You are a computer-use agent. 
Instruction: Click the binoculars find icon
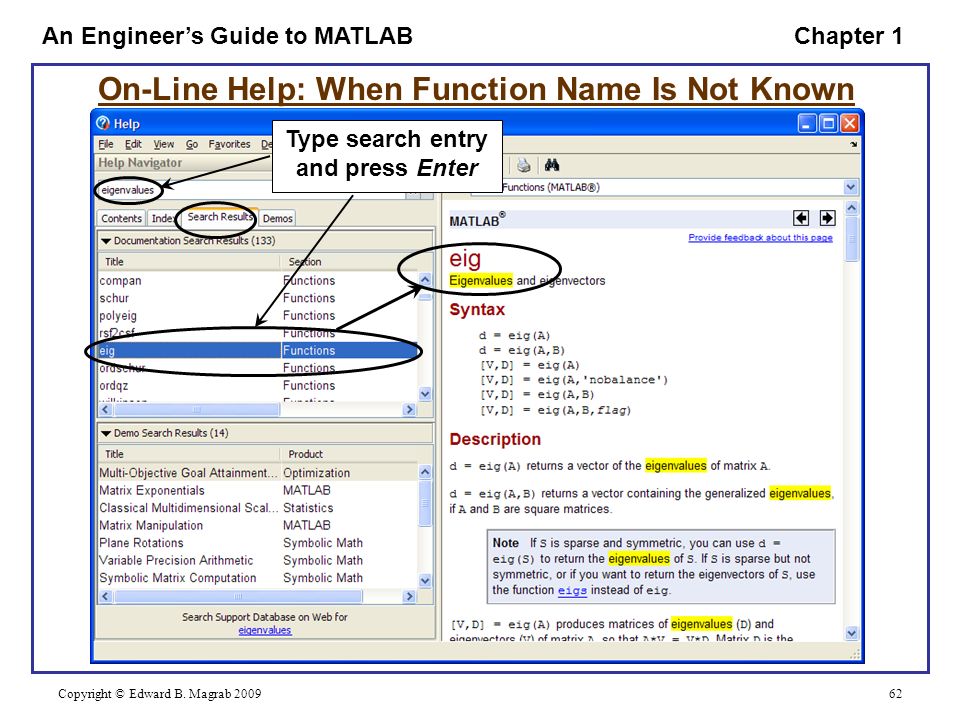click(552, 165)
